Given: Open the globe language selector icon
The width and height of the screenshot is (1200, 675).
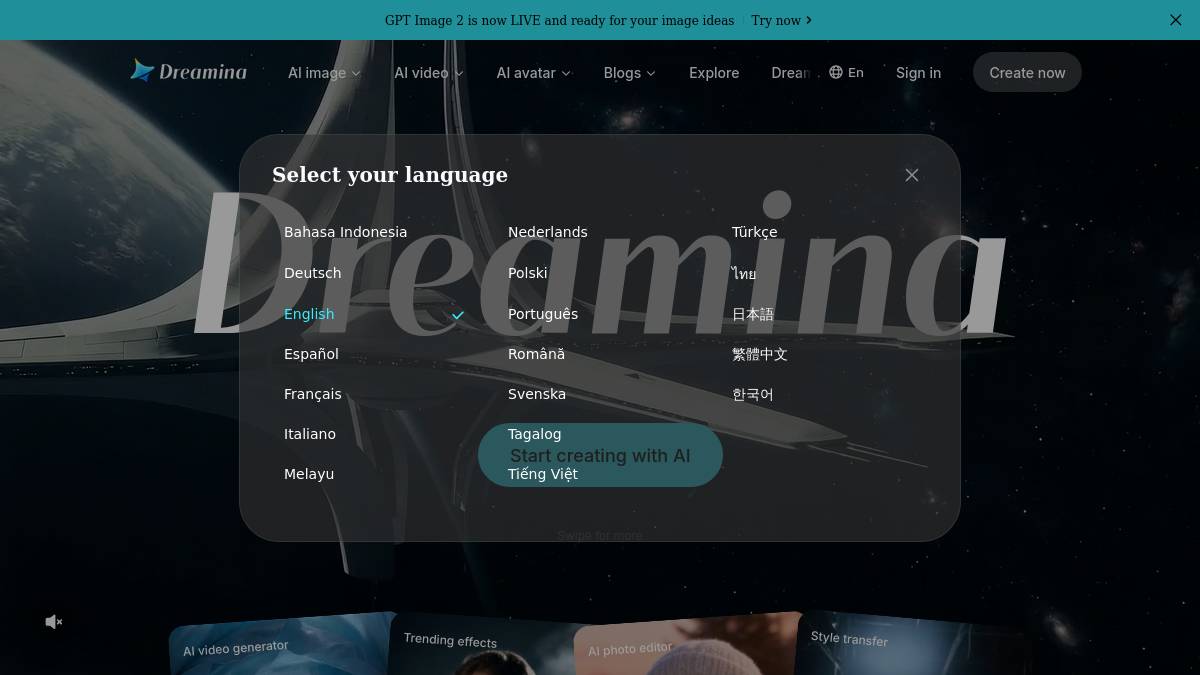Looking at the screenshot, I should [x=836, y=72].
